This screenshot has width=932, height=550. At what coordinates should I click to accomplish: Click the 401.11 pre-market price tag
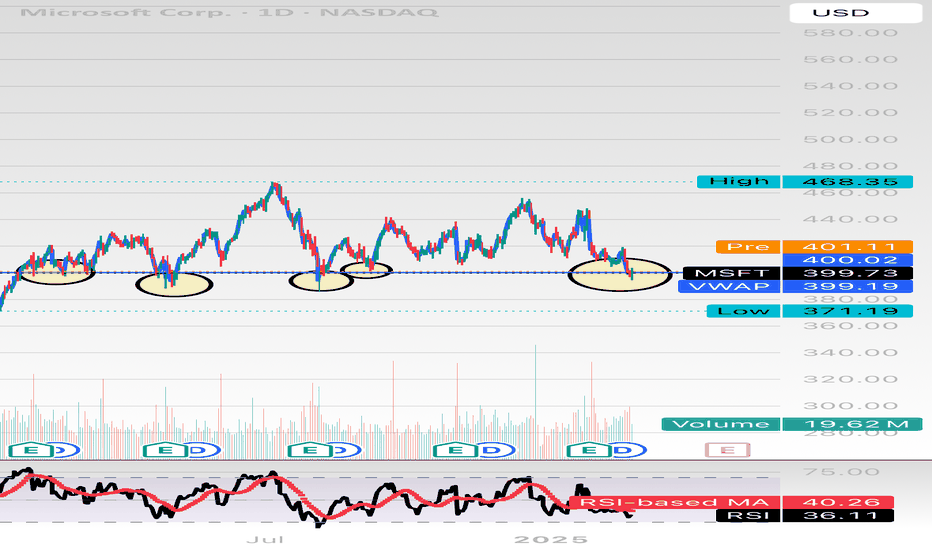point(848,246)
